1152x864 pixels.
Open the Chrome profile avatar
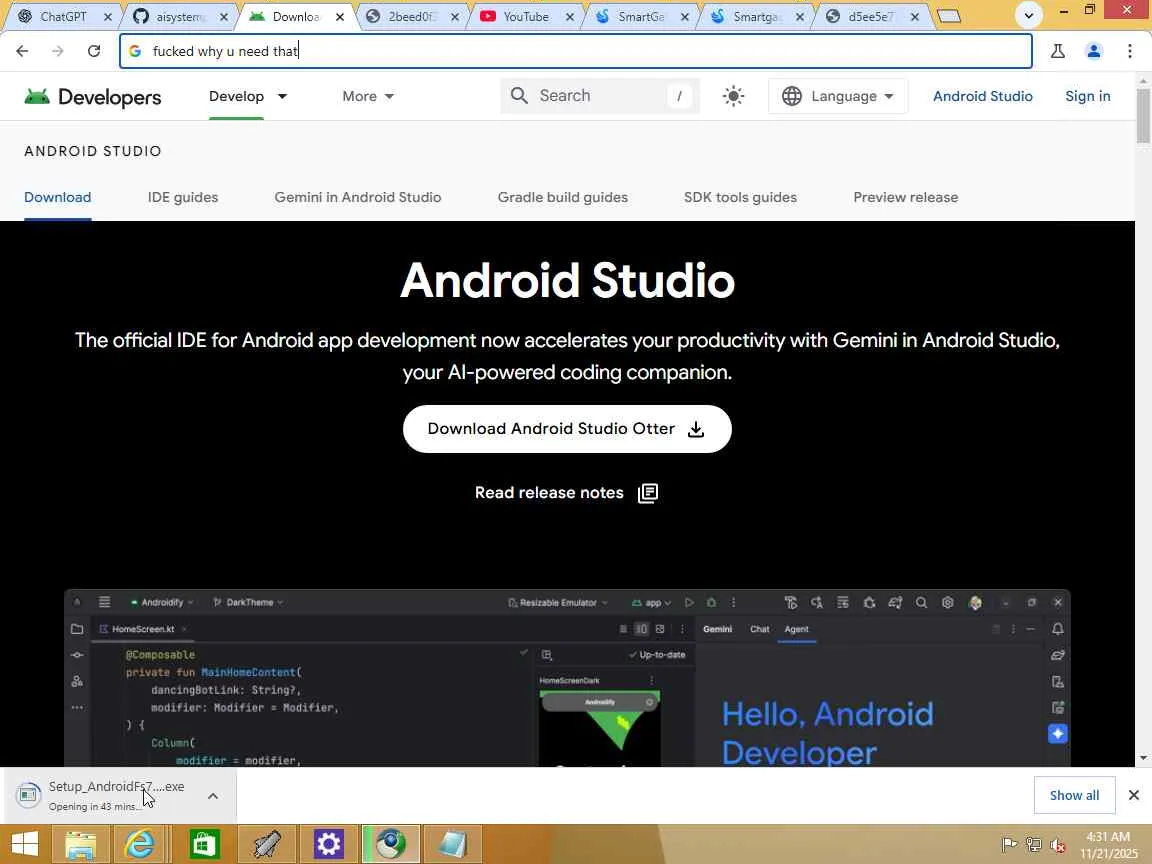(x=1093, y=51)
